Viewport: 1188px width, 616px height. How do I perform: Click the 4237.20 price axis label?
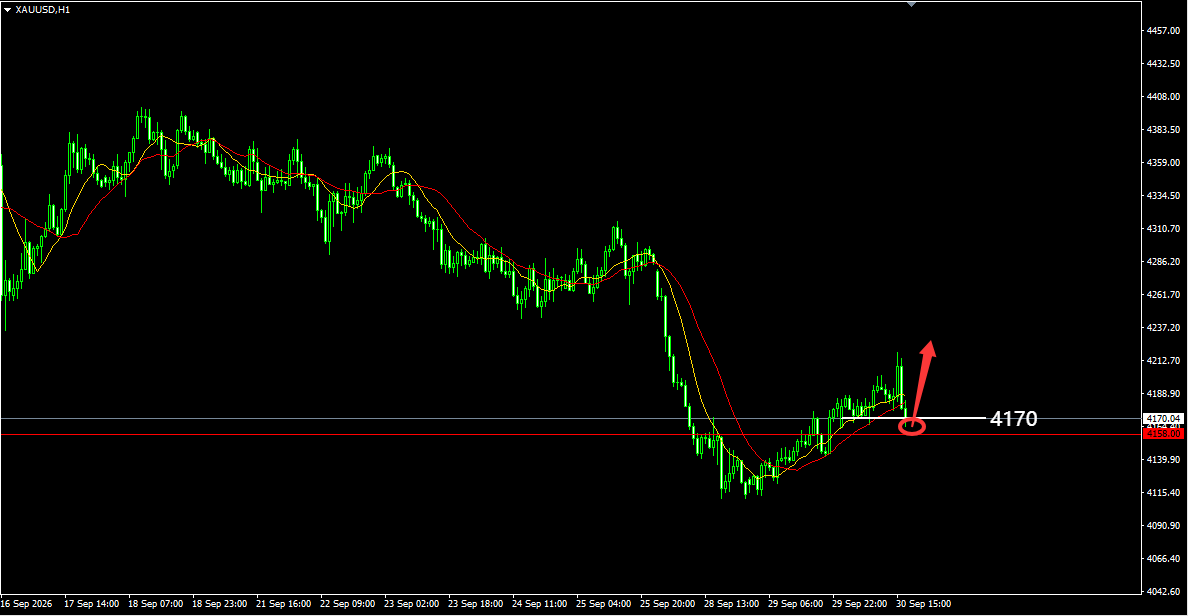pos(1163,327)
